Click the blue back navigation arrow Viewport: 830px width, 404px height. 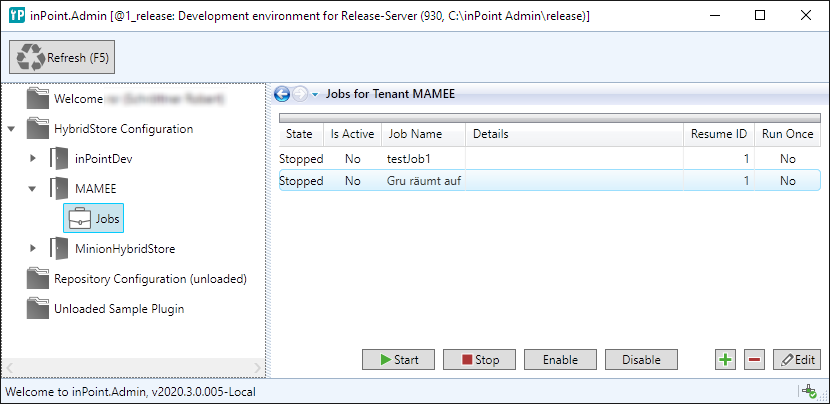282,94
